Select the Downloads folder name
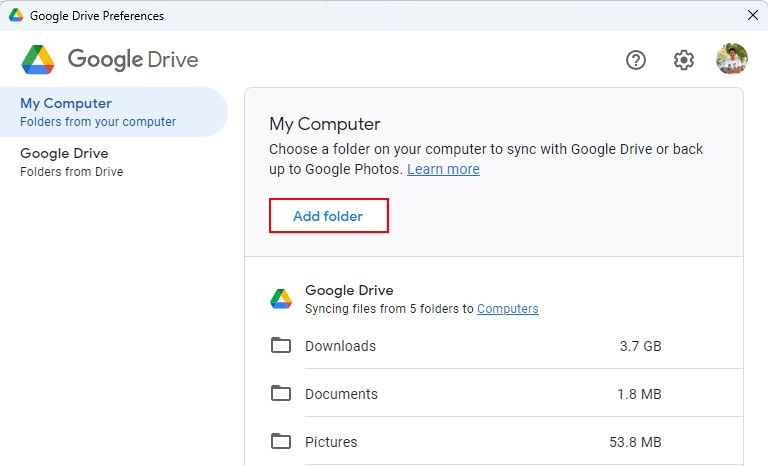The image size is (768, 466). coord(340,346)
